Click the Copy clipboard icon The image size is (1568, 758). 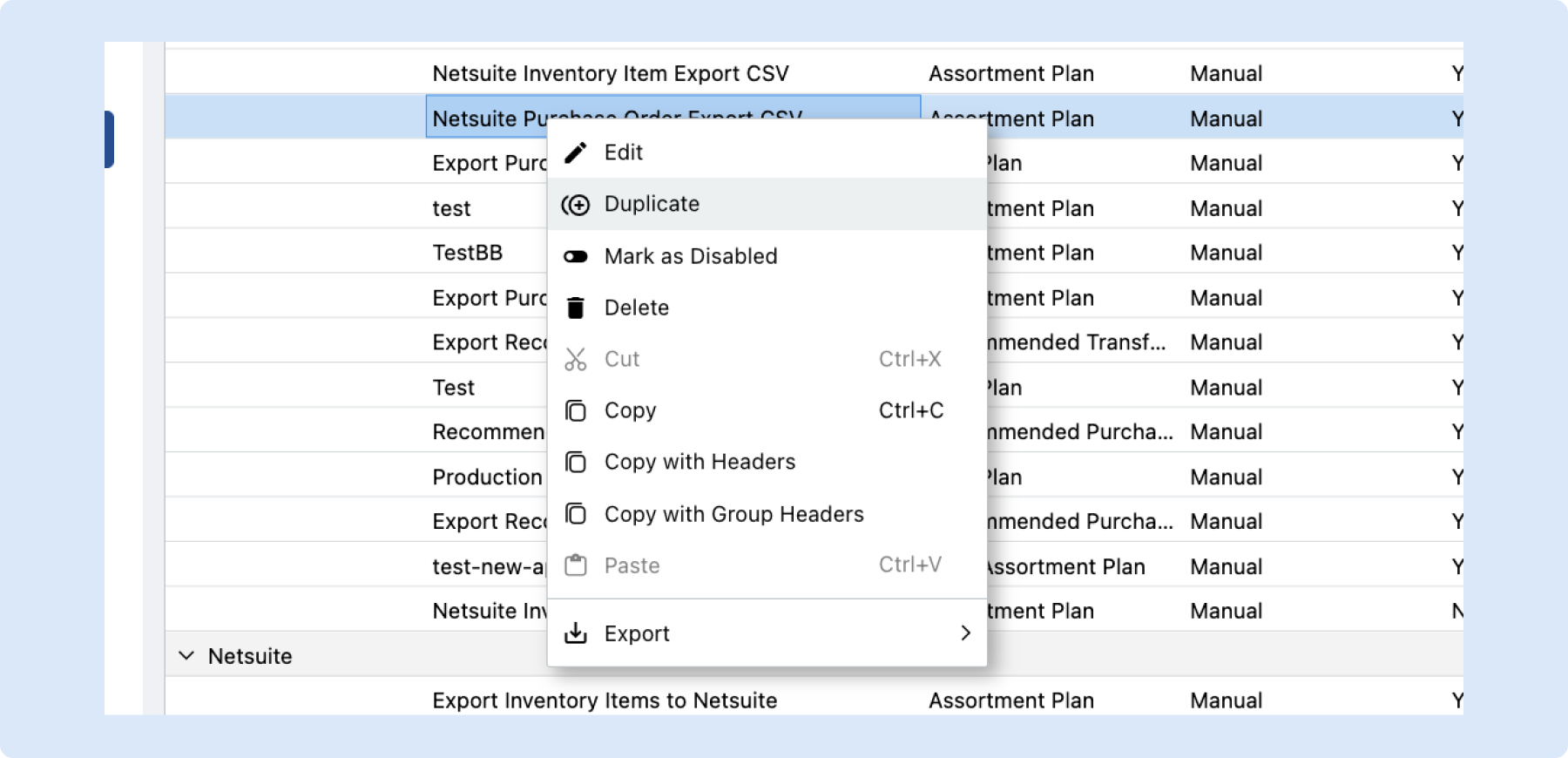(x=575, y=410)
